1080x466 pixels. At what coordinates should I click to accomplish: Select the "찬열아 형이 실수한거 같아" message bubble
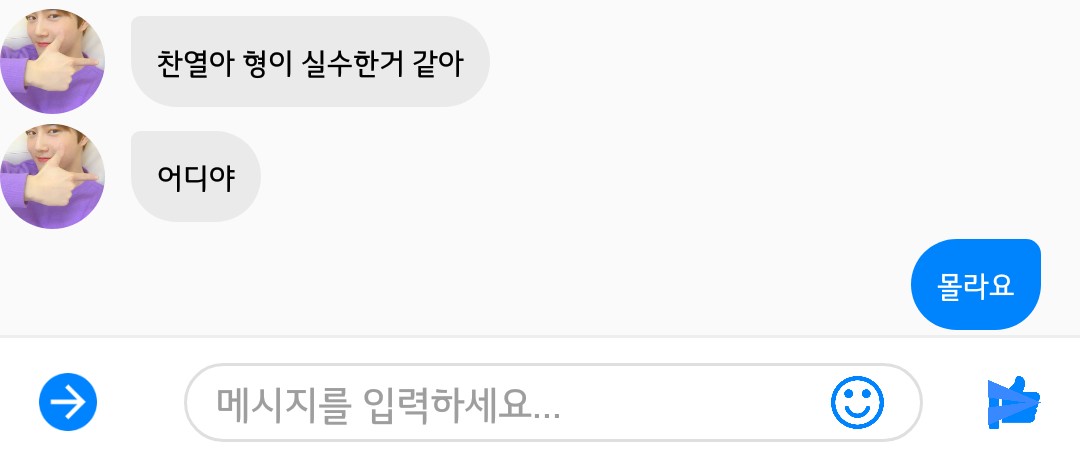point(310,61)
